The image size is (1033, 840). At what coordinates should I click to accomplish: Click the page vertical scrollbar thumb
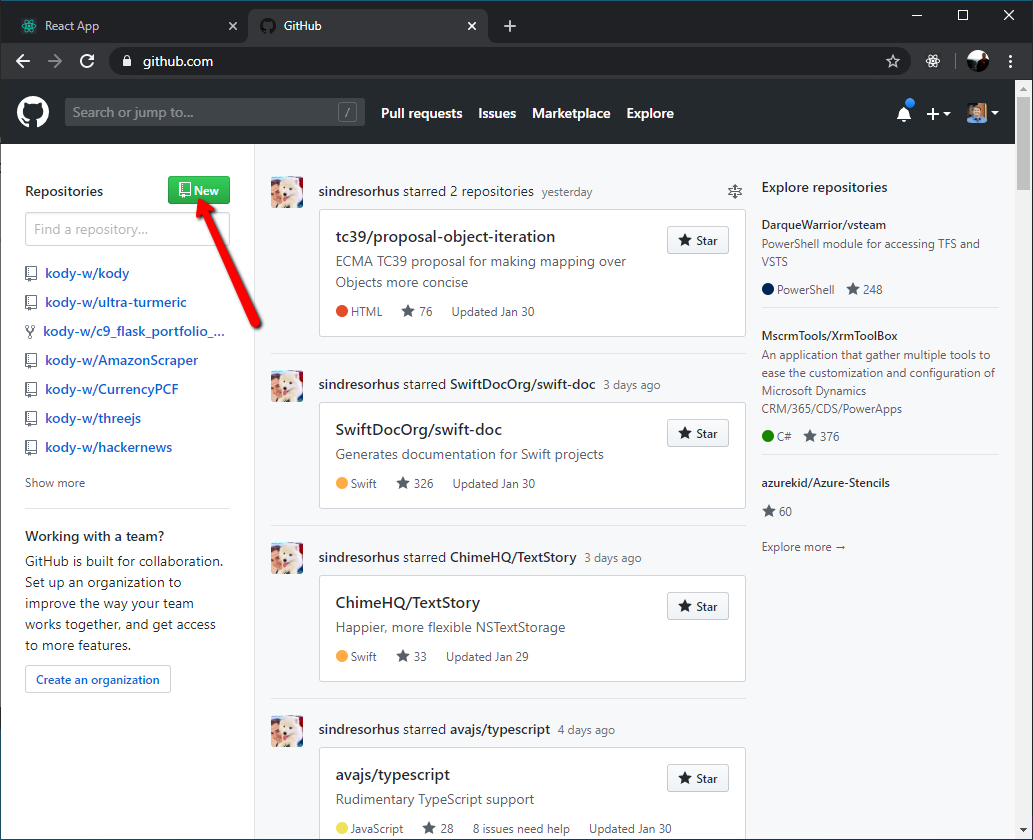1023,142
